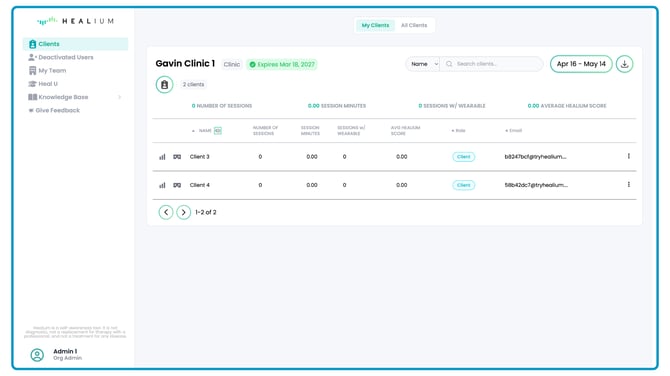670x376 pixels.
Task: Click the Admin 1 profile avatar icon
Action: [37, 355]
